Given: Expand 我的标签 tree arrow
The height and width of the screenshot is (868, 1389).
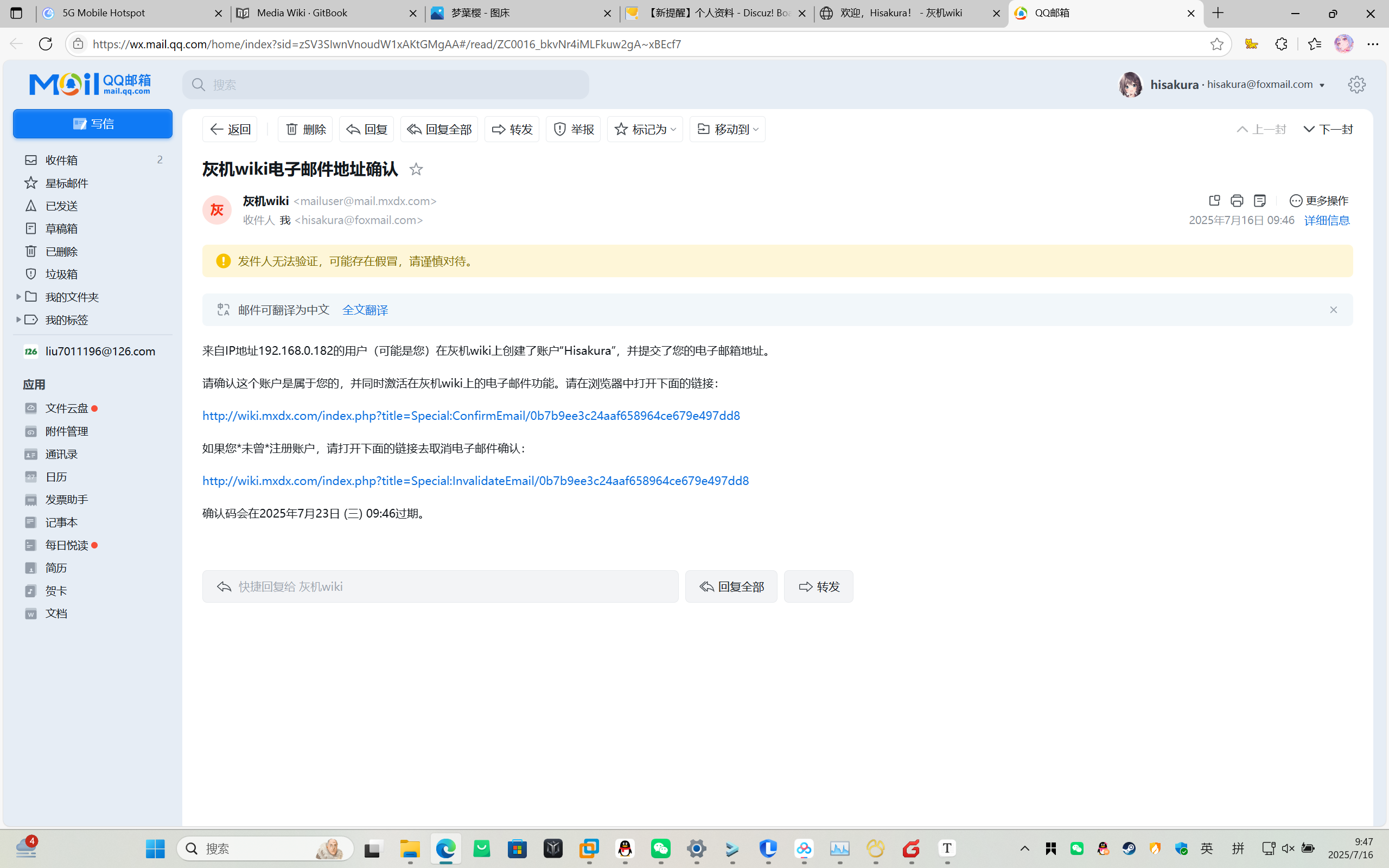Looking at the screenshot, I should (x=18, y=319).
